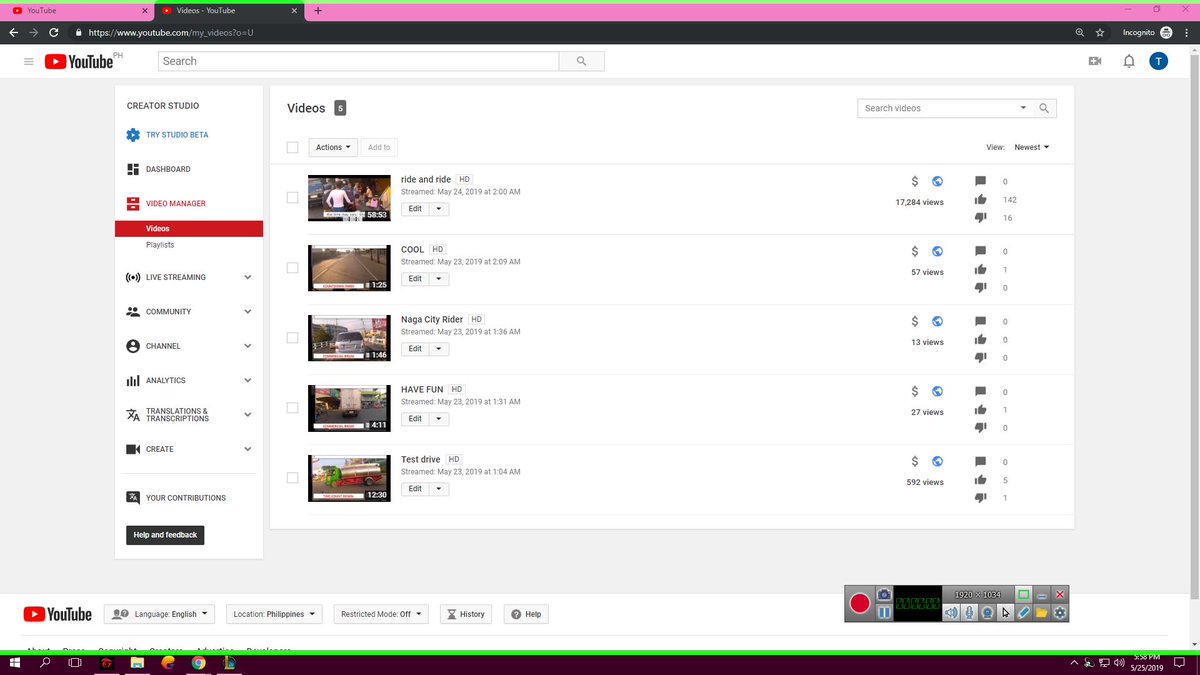This screenshot has width=1200, height=675.
Task: Open Chrome from the Windows taskbar
Action: (199, 663)
